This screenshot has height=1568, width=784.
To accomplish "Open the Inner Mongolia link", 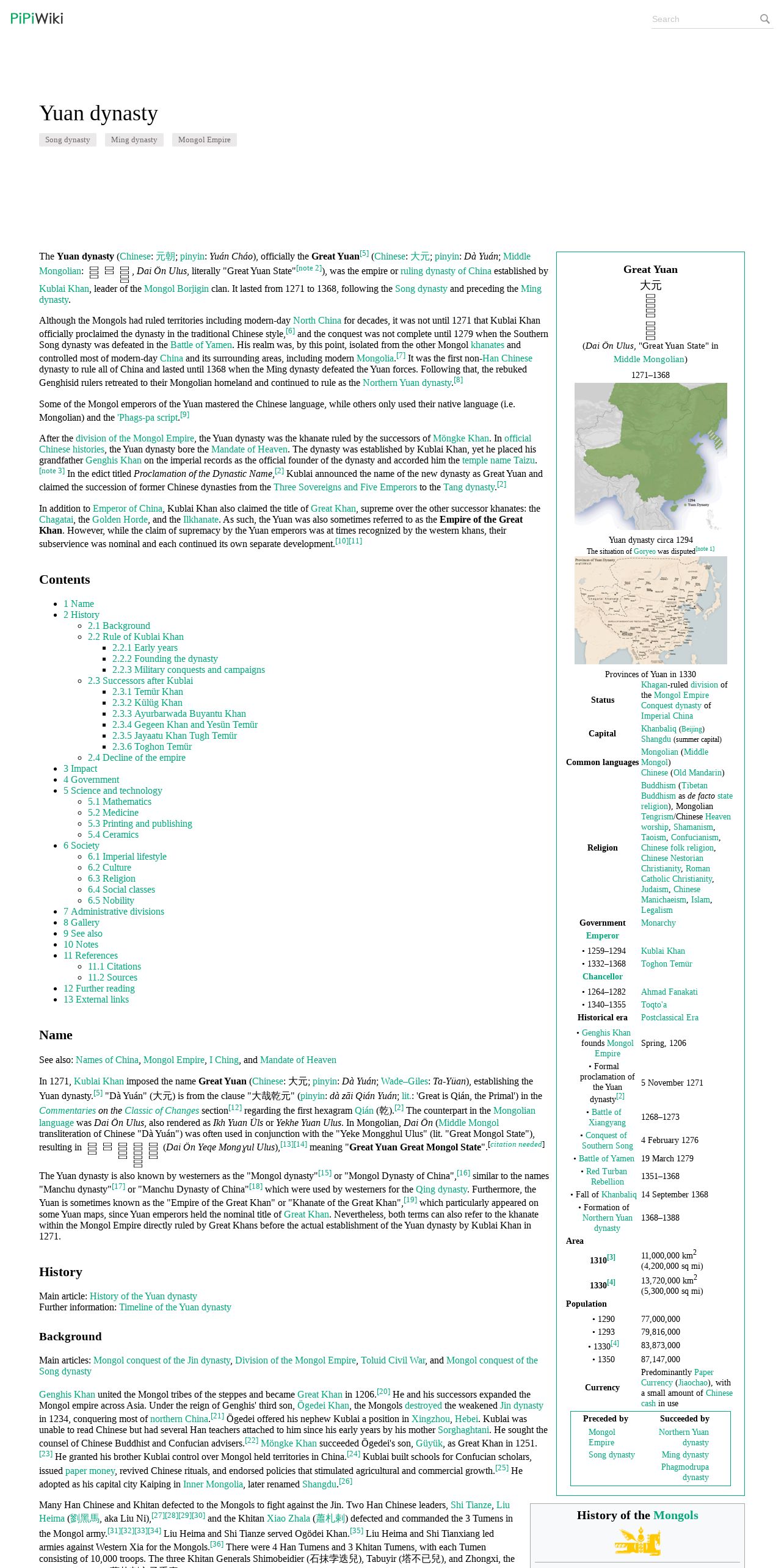I will click(x=213, y=1484).
